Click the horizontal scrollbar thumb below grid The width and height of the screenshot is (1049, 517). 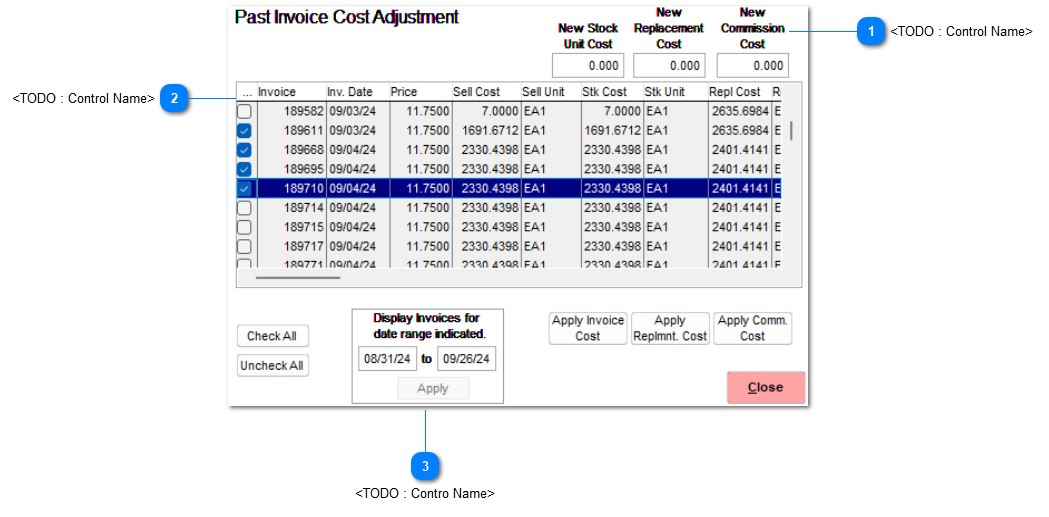tap(298, 277)
